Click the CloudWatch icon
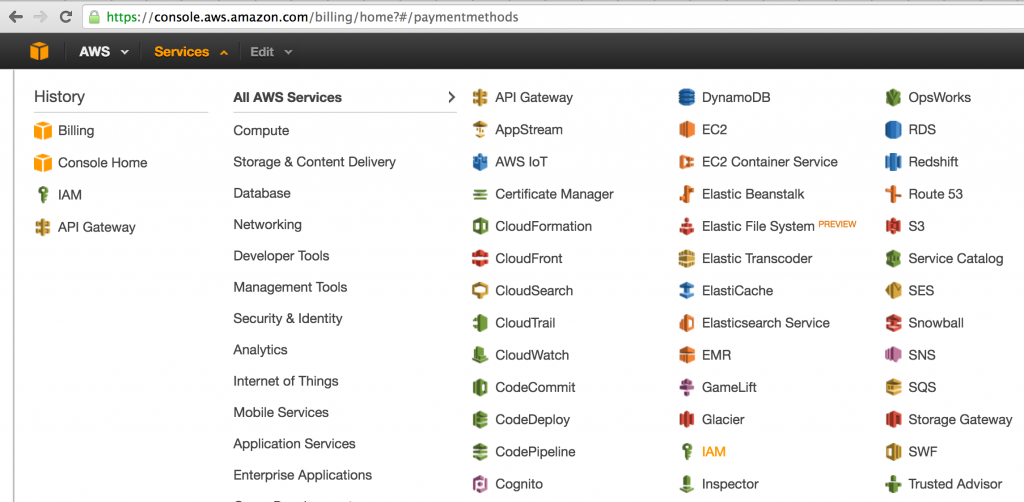Image resolution: width=1024 pixels, height=502 pixels. [x=480, y=355]
